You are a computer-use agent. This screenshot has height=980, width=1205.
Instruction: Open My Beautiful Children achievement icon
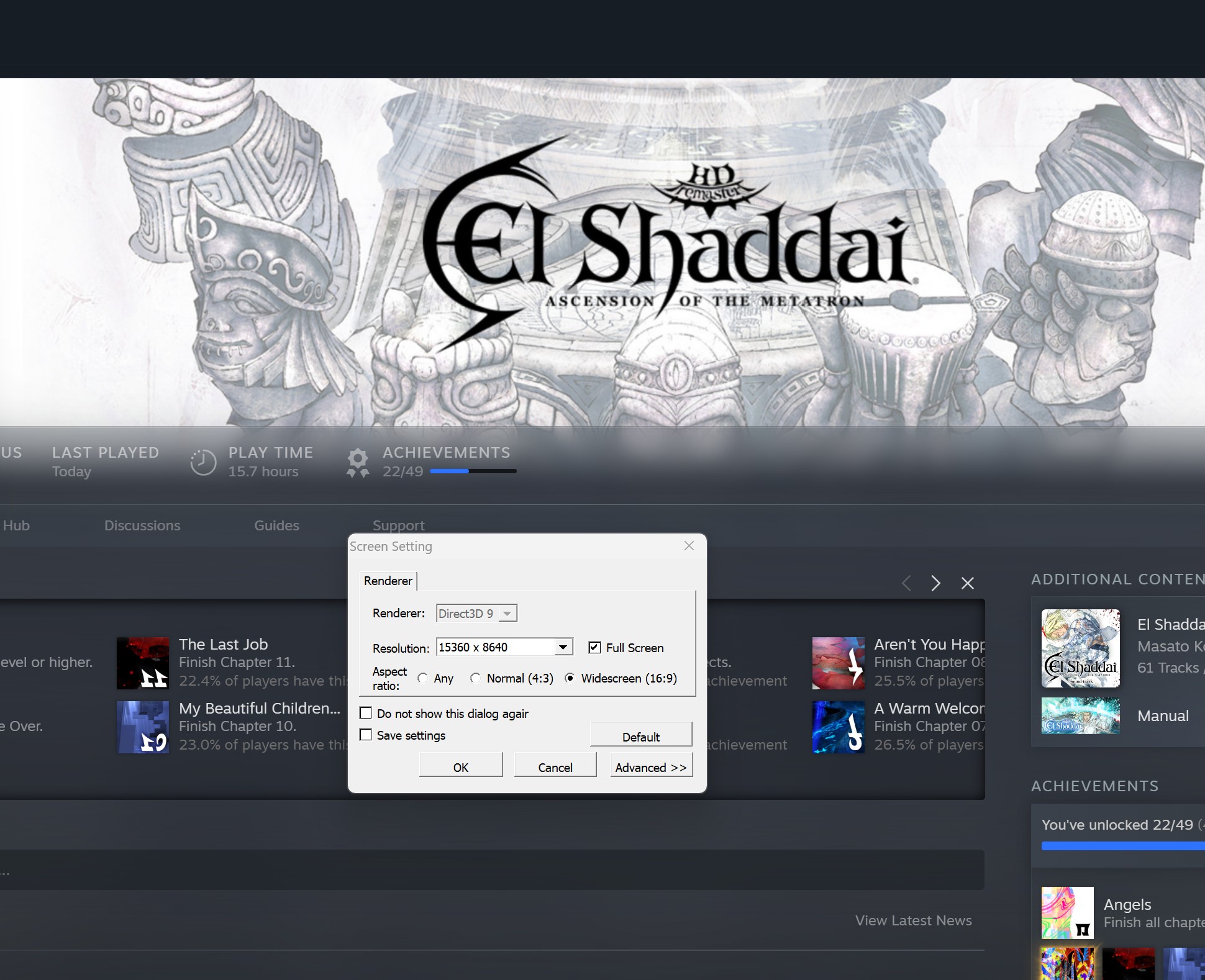(x=143, y=727)
